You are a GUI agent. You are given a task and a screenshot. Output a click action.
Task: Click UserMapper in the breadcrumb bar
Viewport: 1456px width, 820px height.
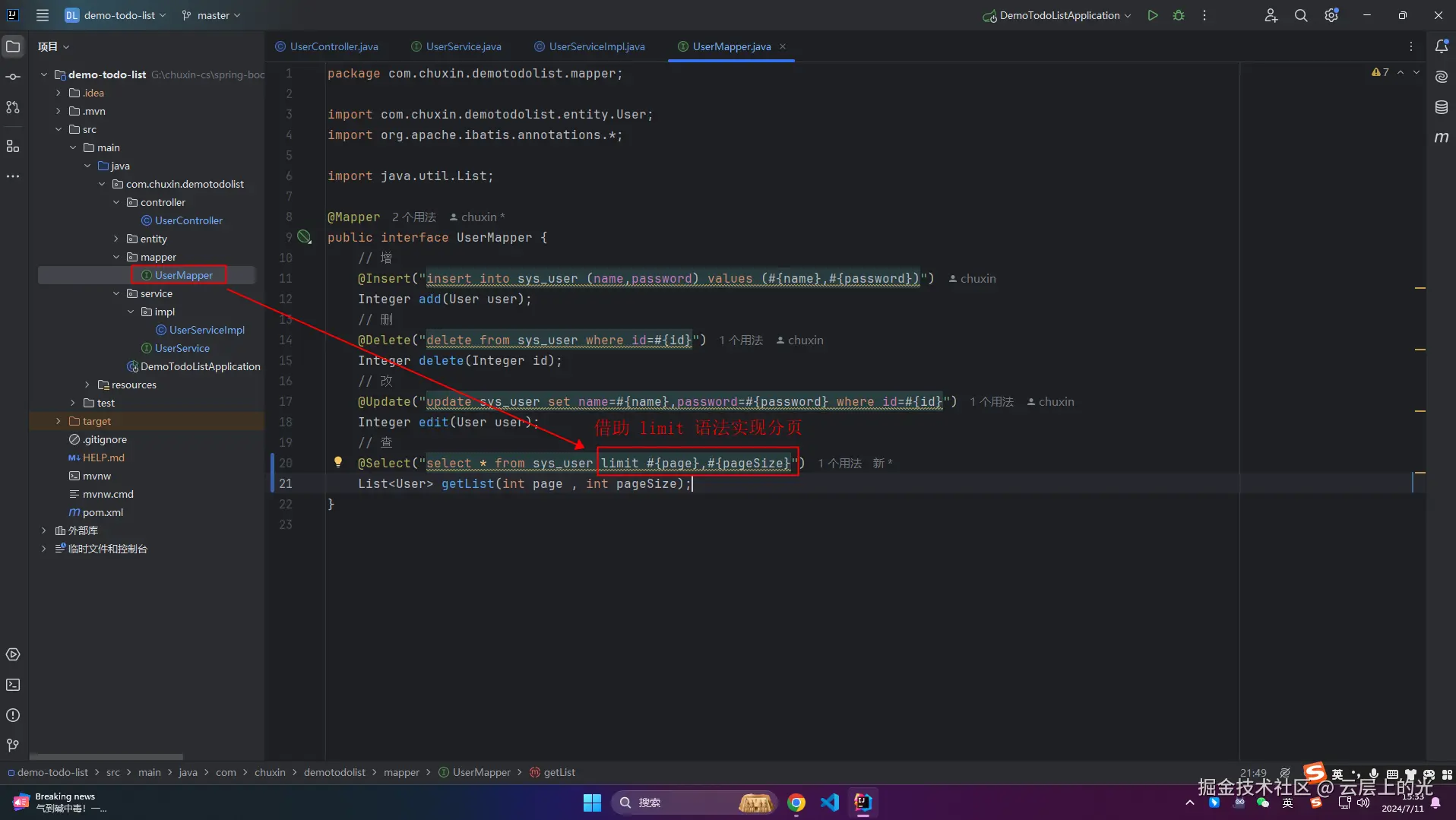[474, 772]
